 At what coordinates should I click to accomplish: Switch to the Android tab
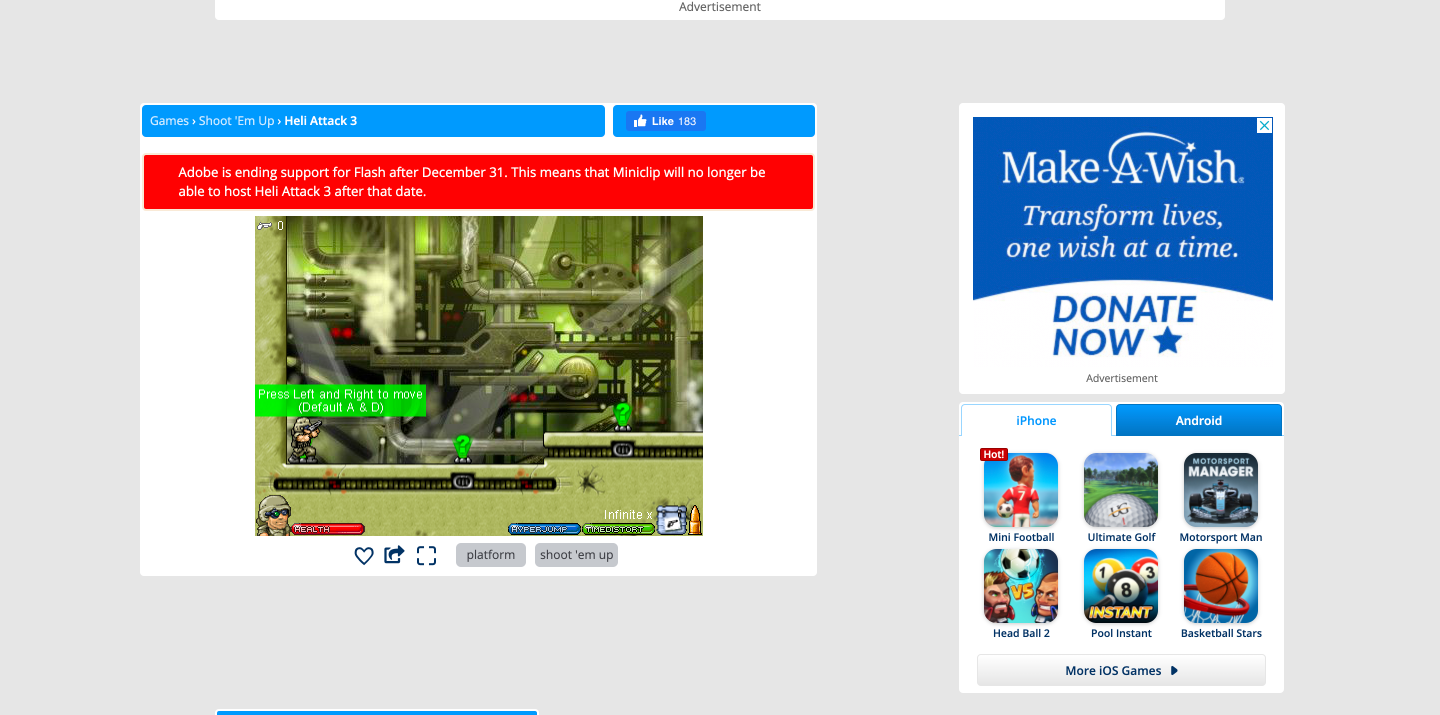(x=1199, y=420)
